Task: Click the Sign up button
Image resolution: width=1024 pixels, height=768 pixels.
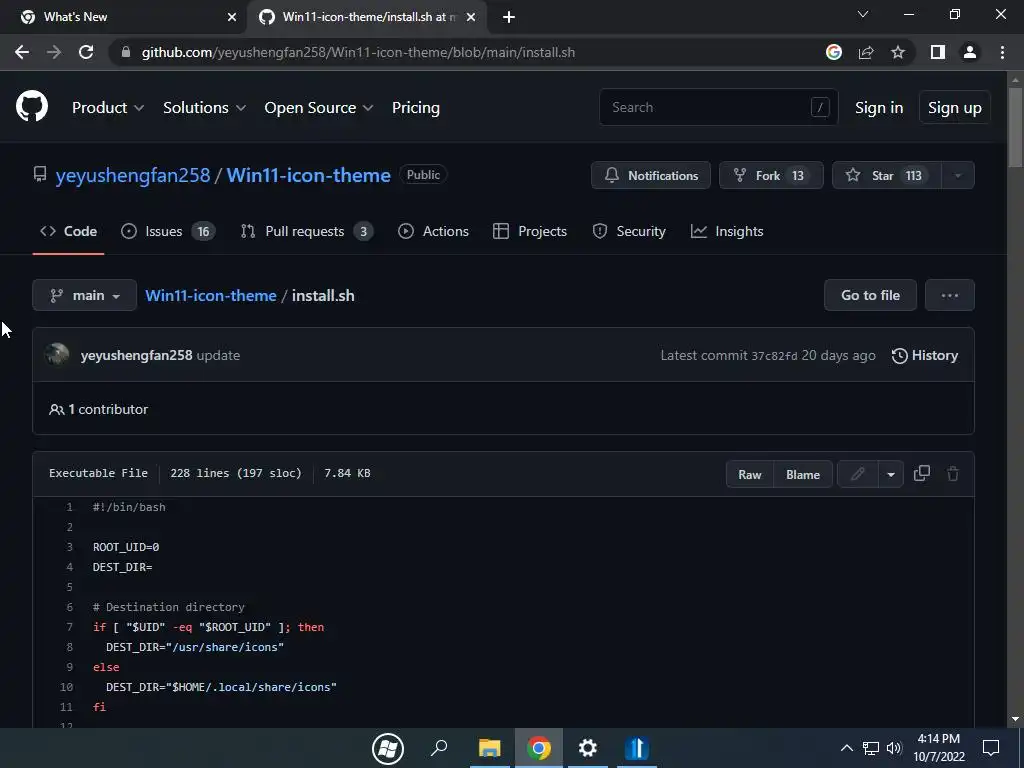Action: click(x=955, y=108)
